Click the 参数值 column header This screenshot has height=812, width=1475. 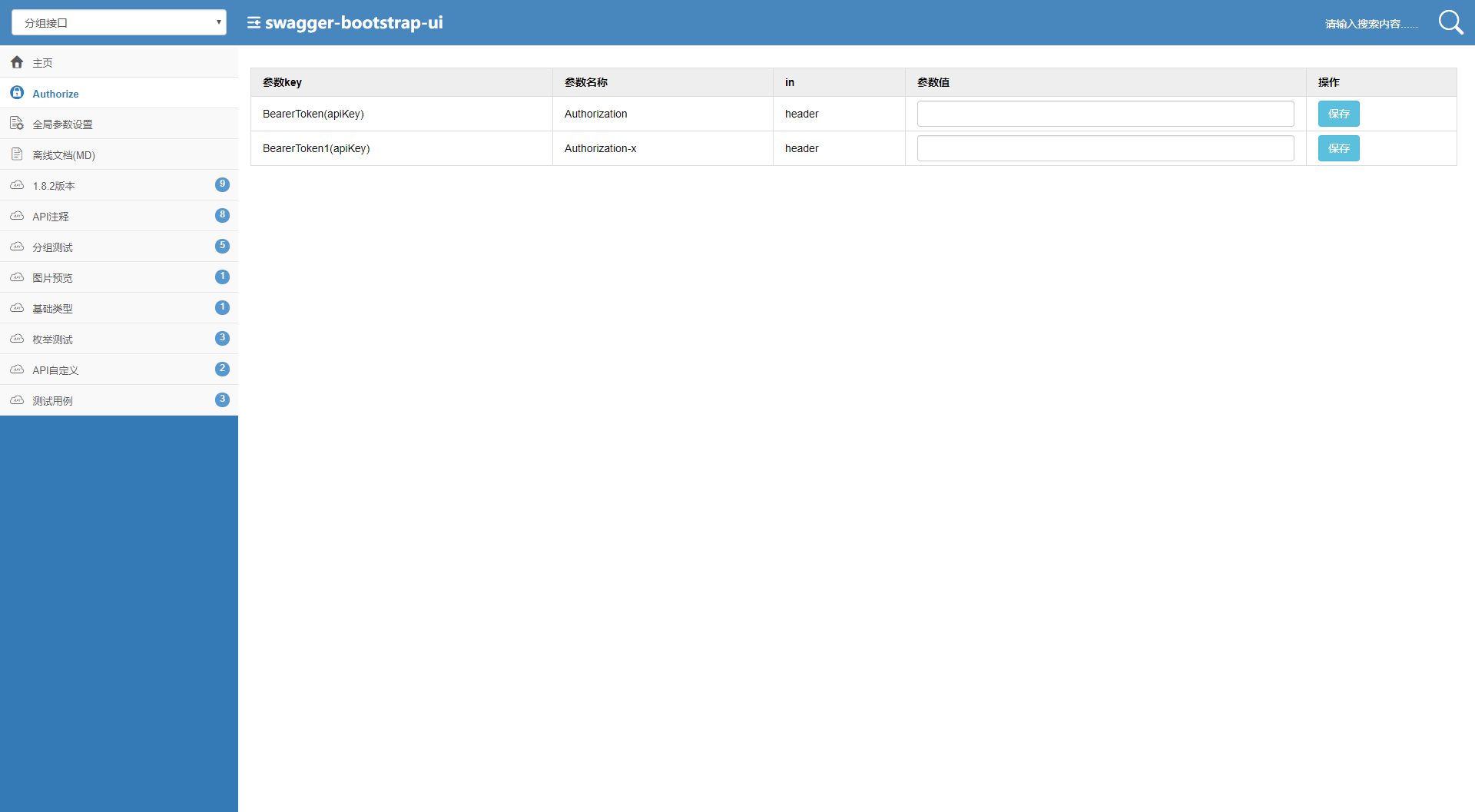[1105, 82]
